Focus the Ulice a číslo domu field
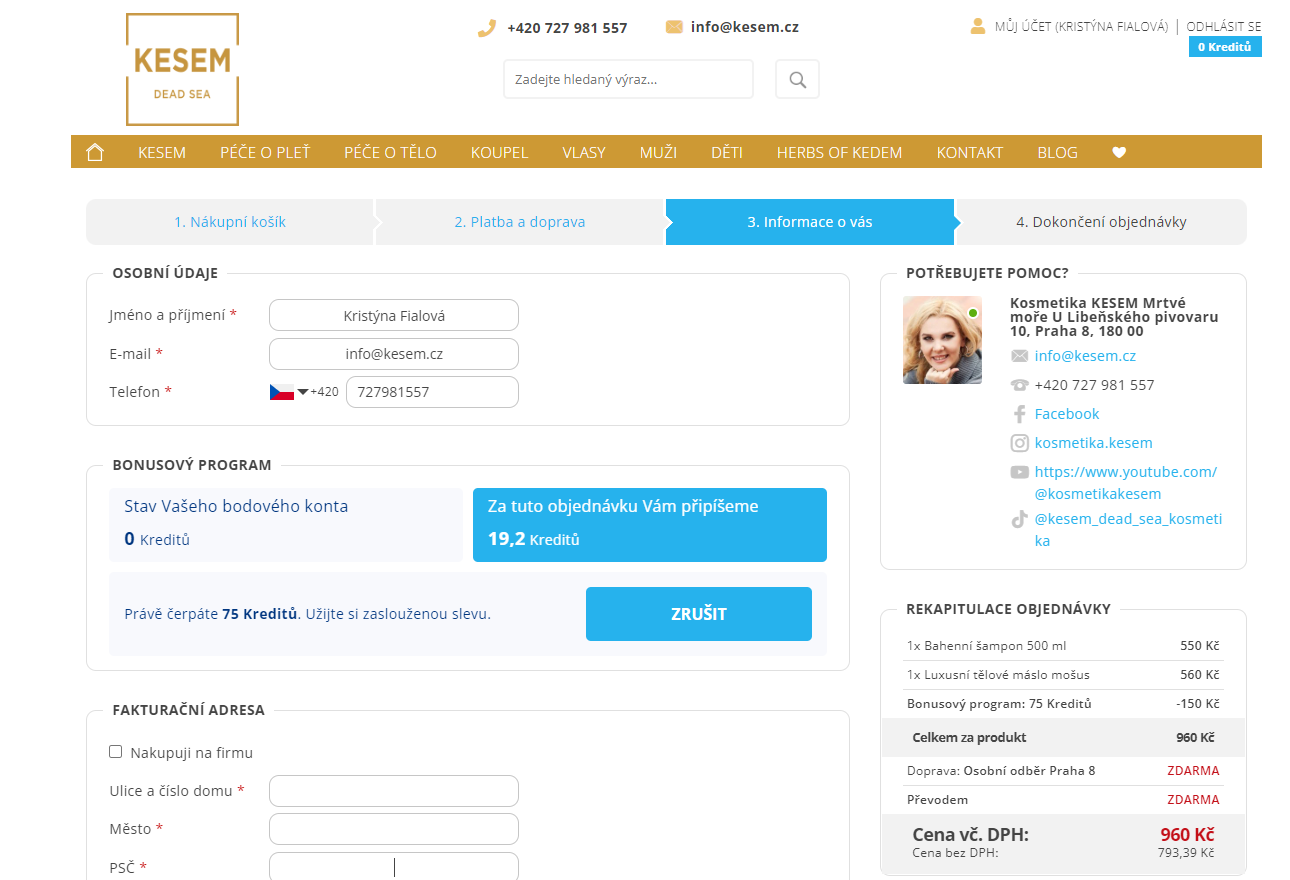Image resolution: width=1290 pixels, height=880 pixels. click(x=394, y=791)
